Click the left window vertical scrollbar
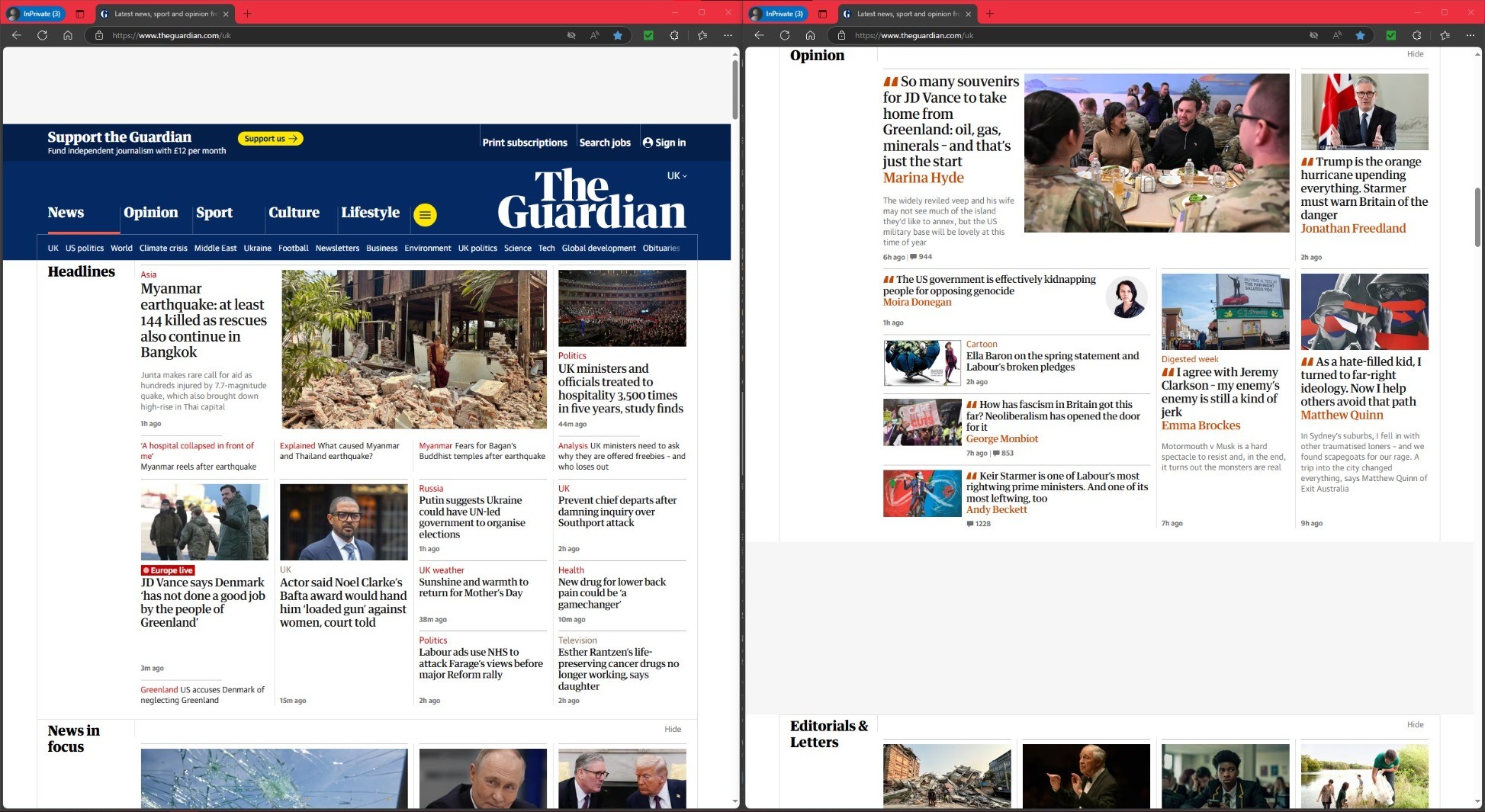Image resolution: width=1485 pixels, height=812 pixels. [735, 90]
